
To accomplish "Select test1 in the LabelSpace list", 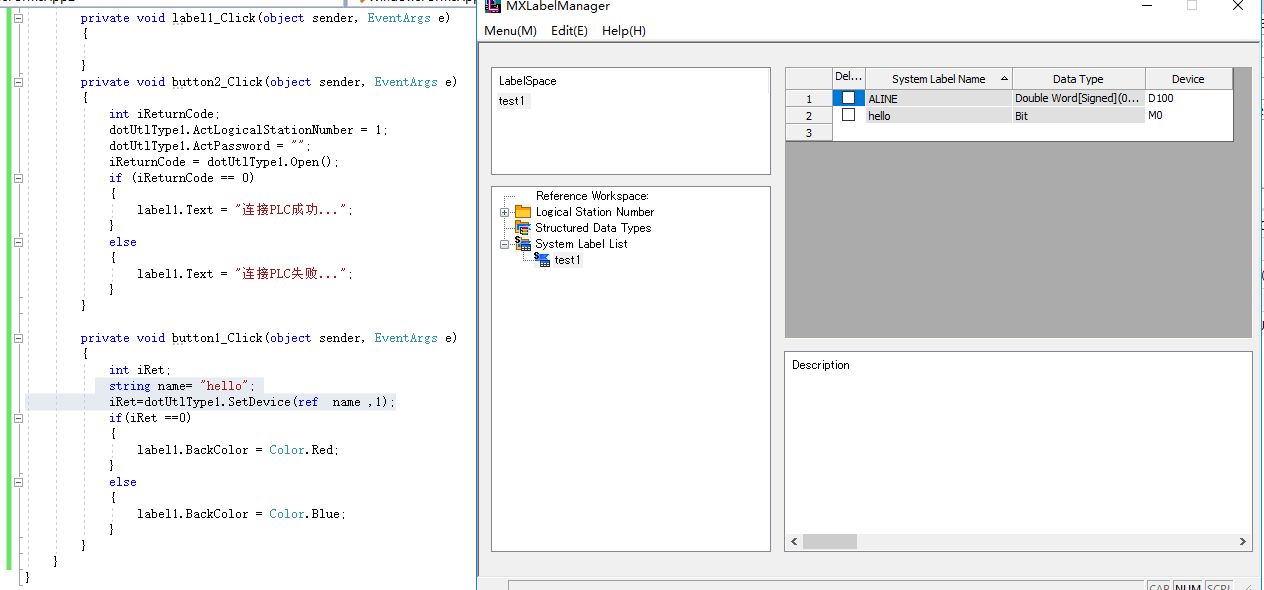I will [512, 101].
